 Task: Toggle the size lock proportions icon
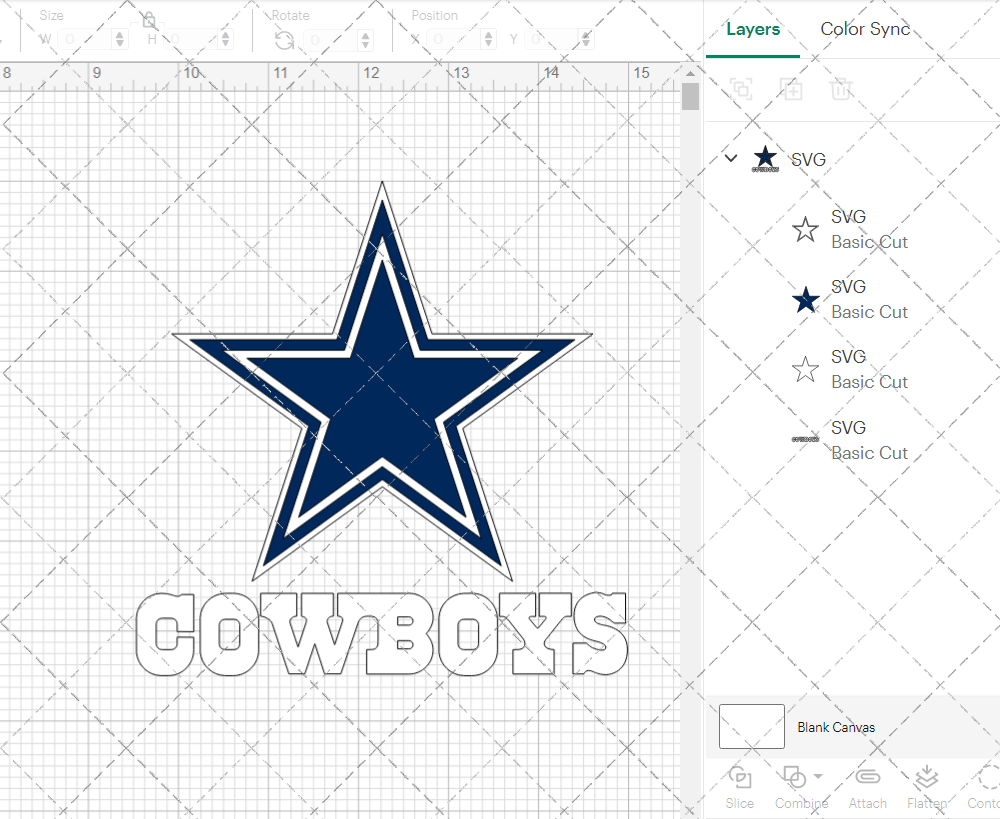pyautogui.click(x=149, y=20)
